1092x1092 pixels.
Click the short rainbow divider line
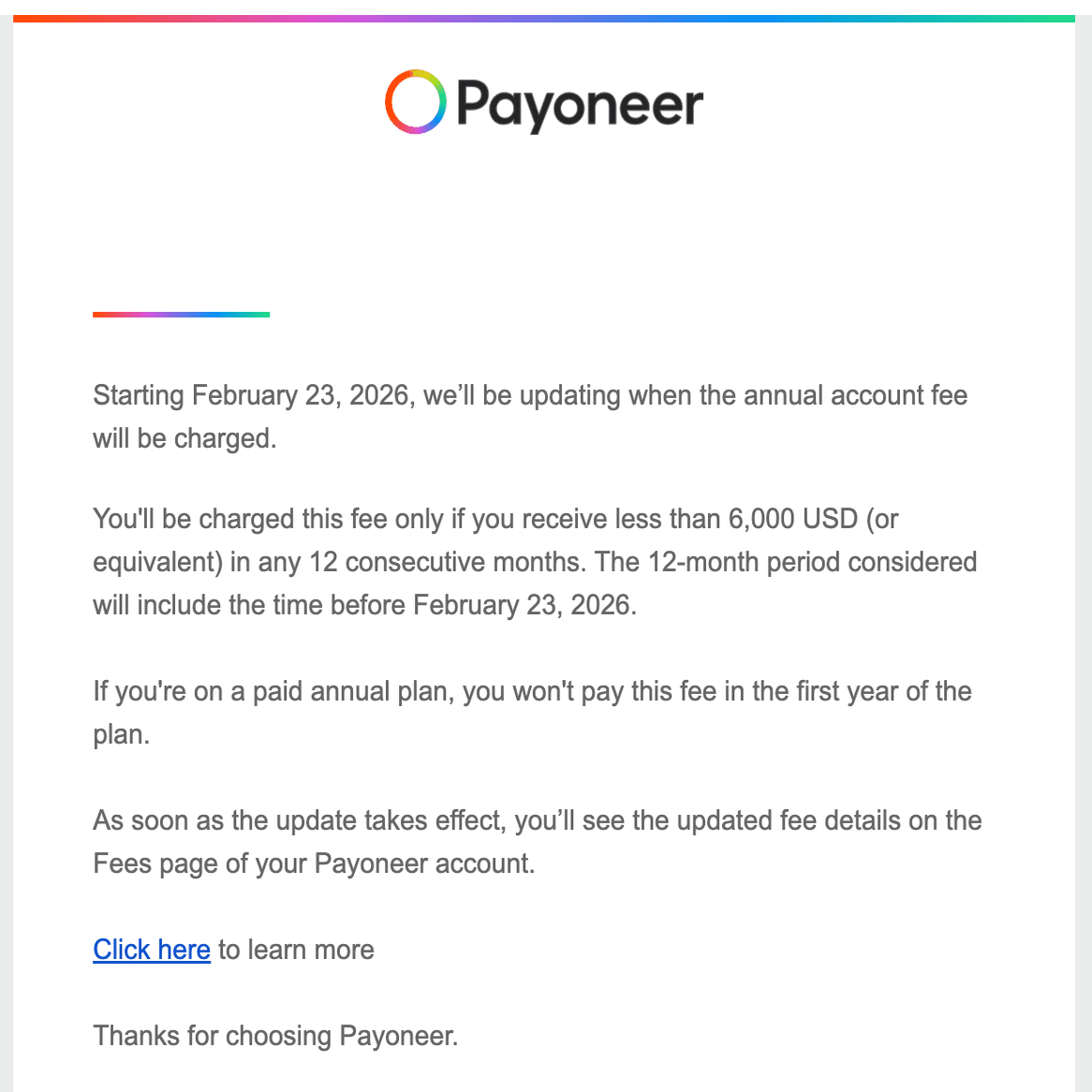tap(181, 315)
